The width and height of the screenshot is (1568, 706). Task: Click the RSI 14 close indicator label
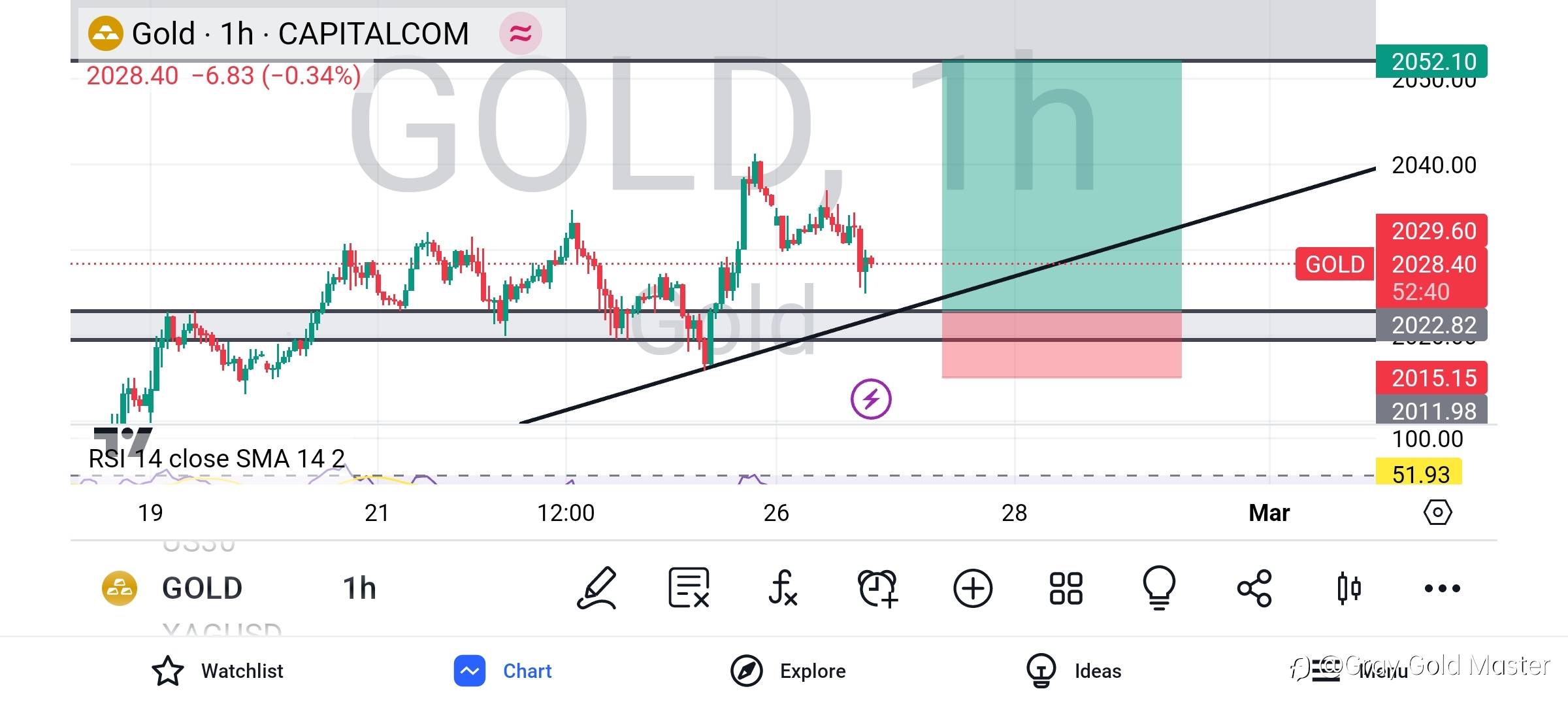coord(216,459)
